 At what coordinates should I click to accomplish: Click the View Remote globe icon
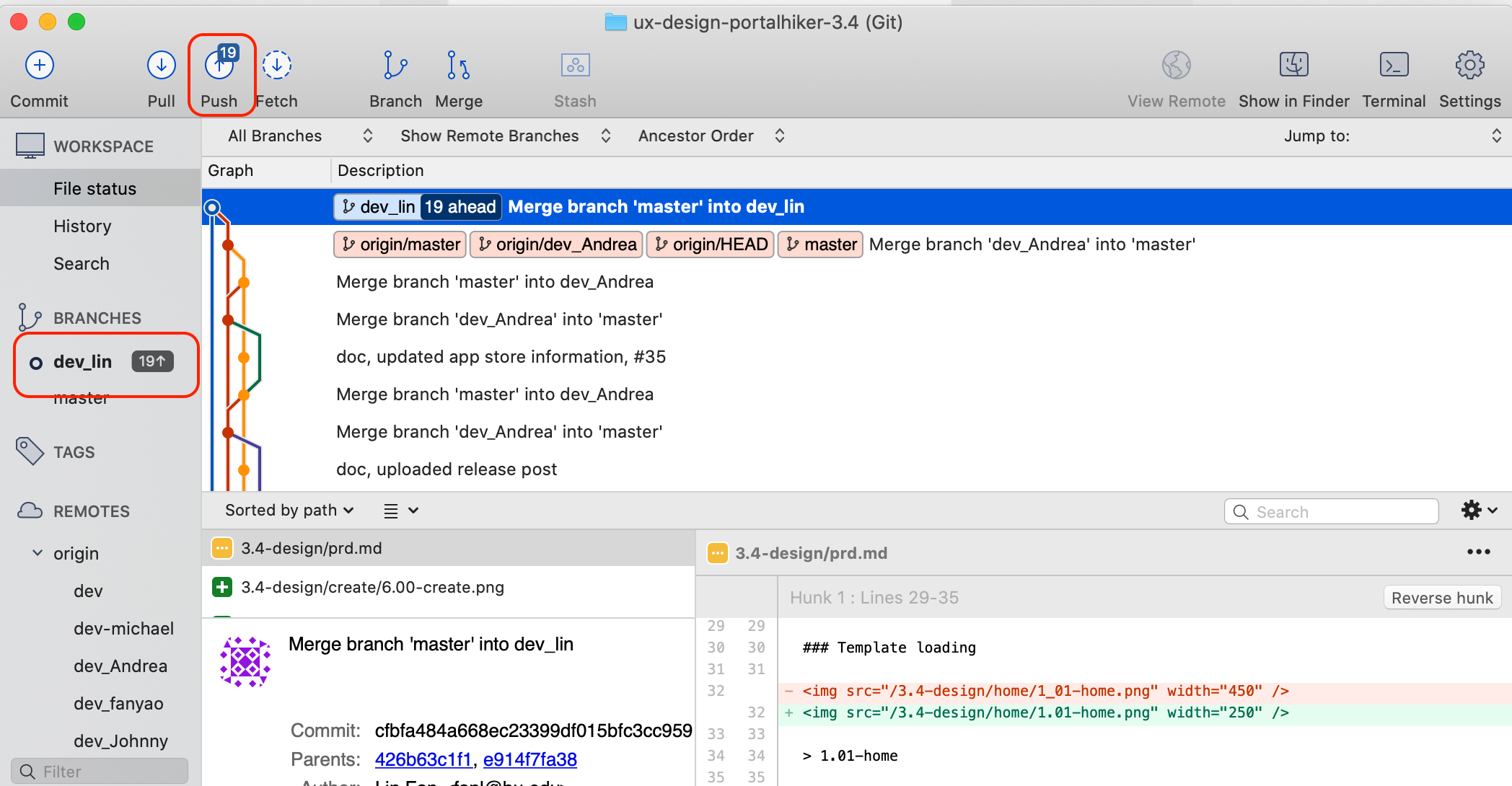(1176, 66)
